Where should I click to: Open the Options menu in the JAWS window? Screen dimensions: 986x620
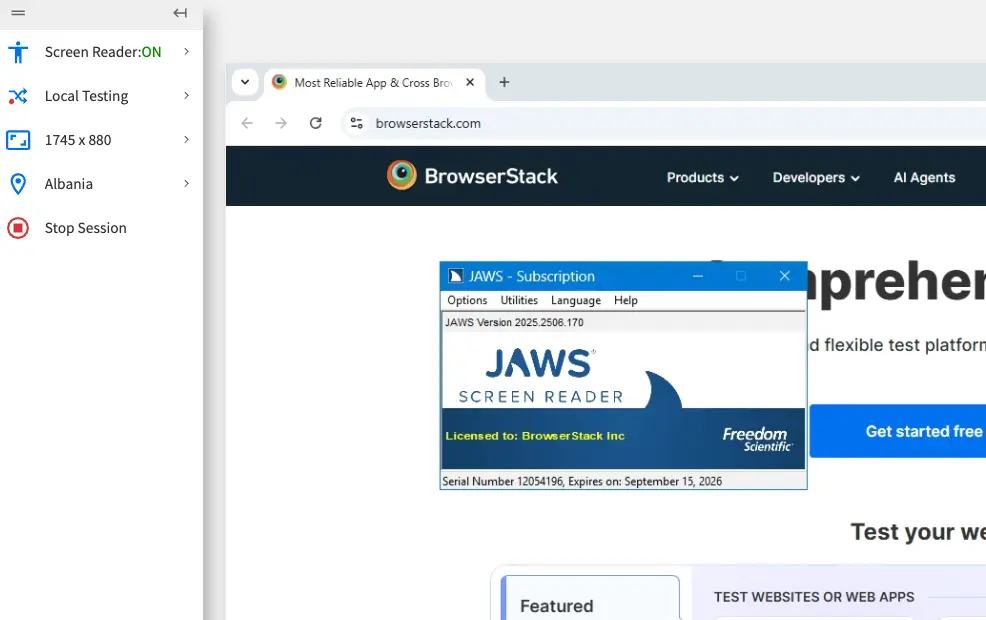click(466, 300)
